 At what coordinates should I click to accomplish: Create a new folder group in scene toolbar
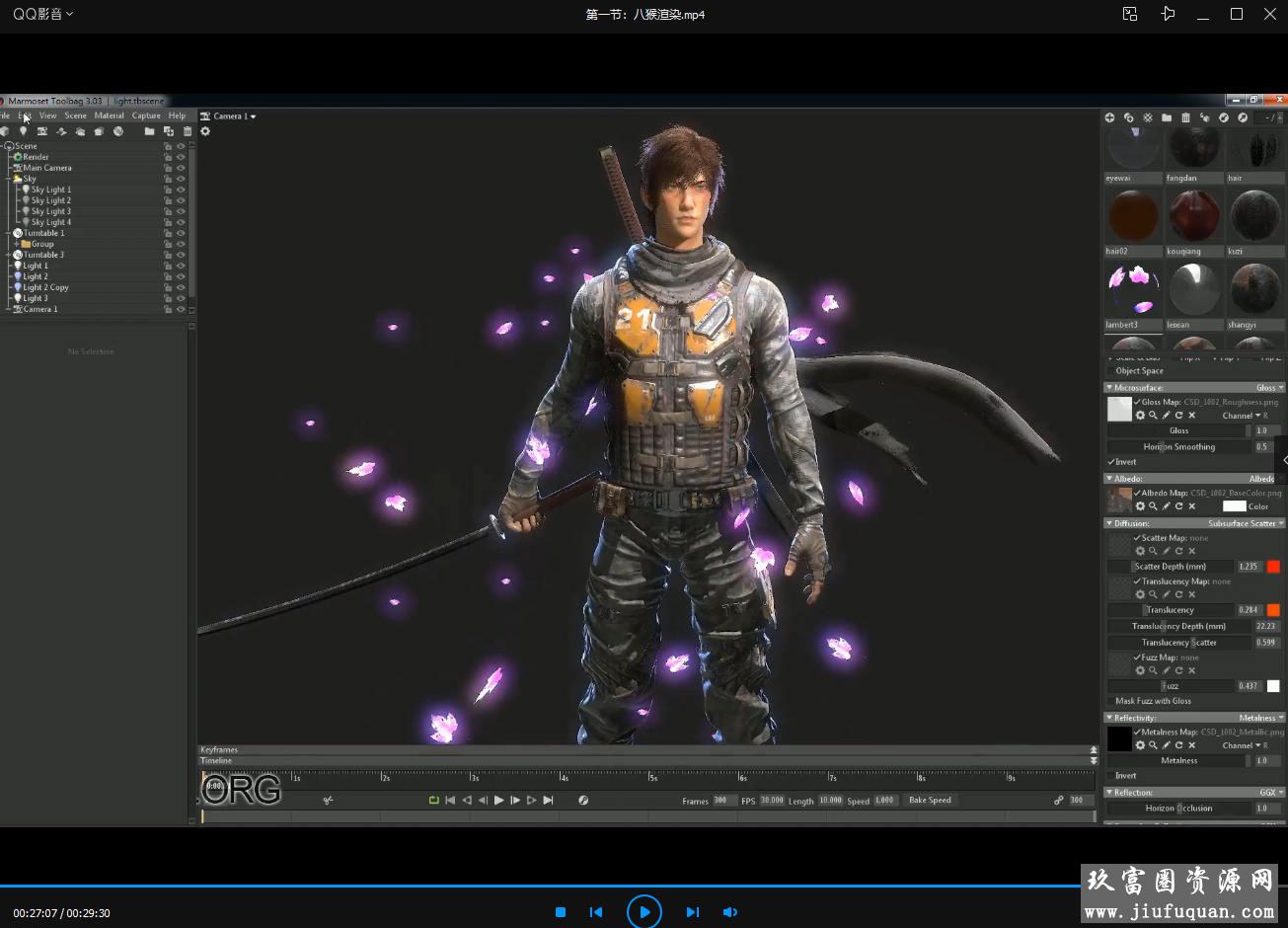click(x=149, y=131)
